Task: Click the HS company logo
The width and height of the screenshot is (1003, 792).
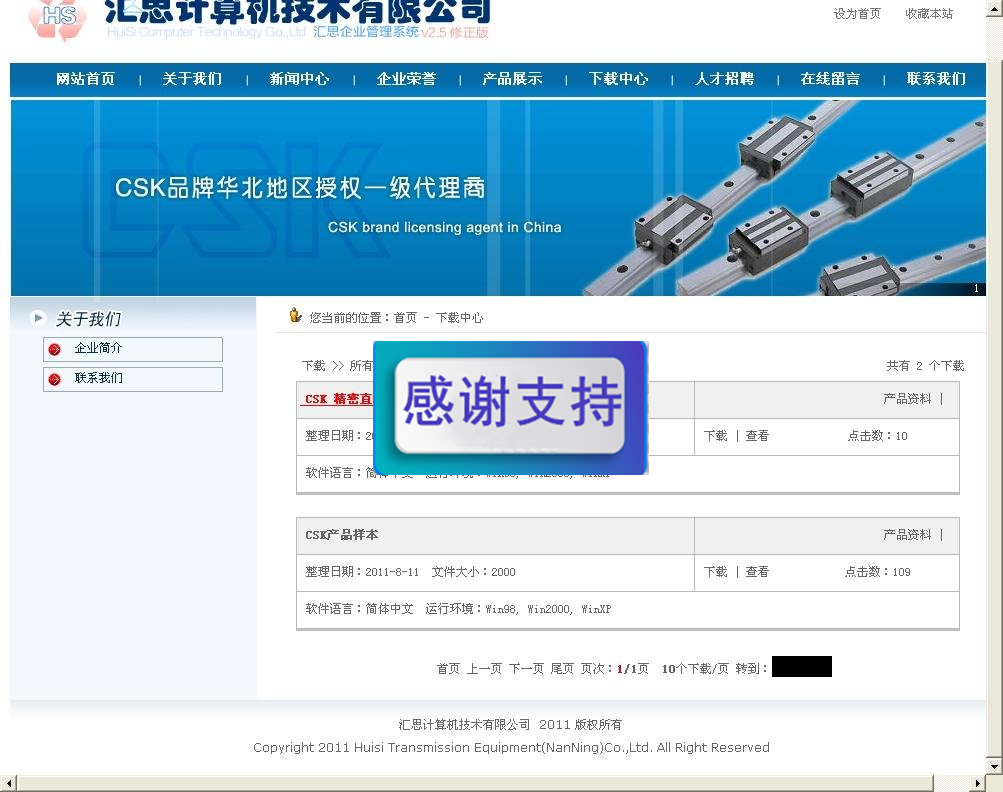Action: tap(58, 19)
